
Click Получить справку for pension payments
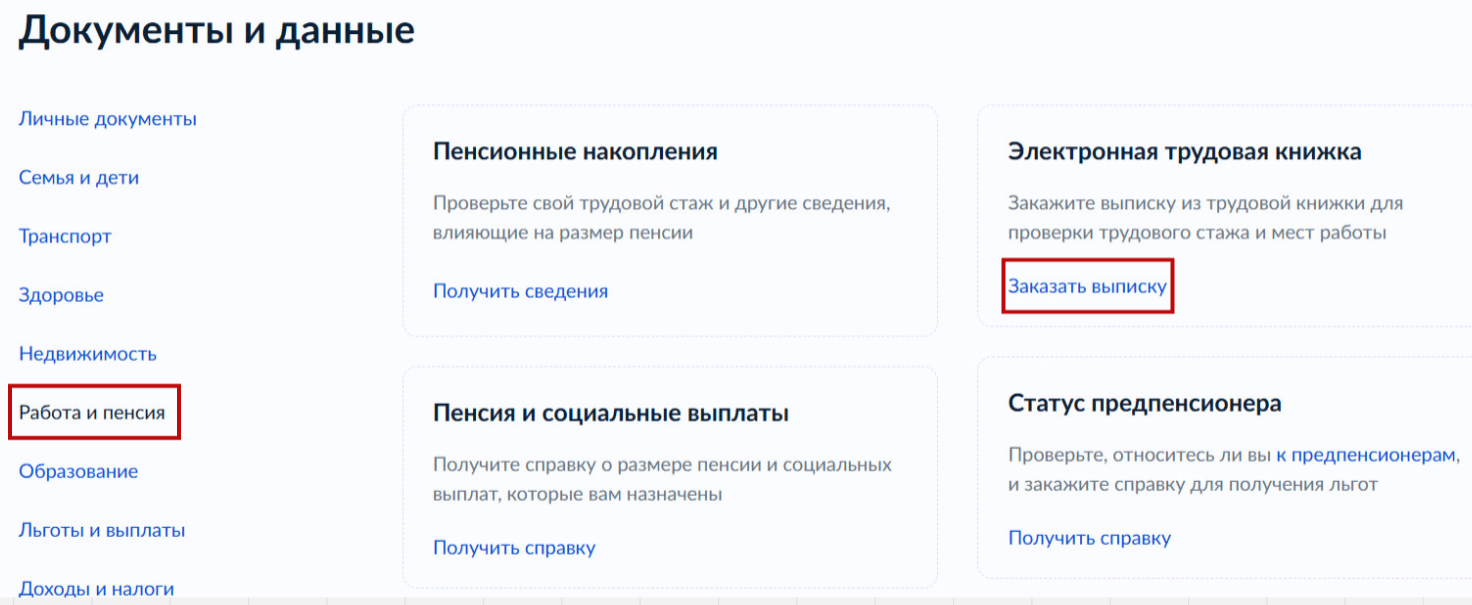(512, 548)
